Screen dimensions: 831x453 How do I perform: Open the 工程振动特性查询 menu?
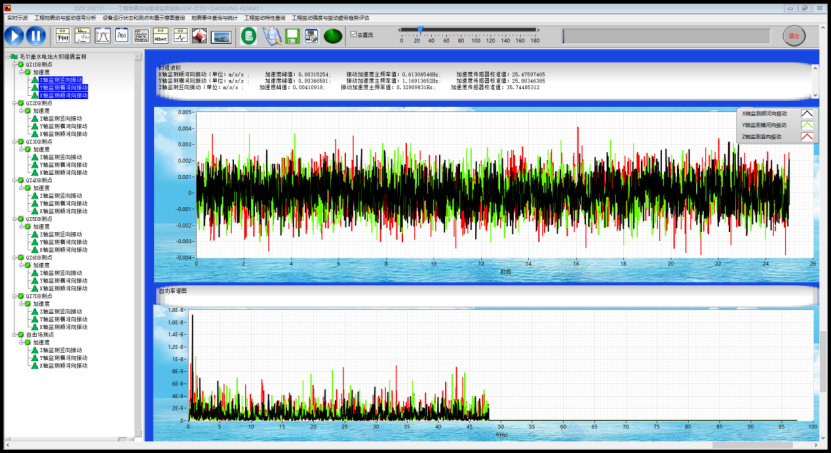[264, 18]
